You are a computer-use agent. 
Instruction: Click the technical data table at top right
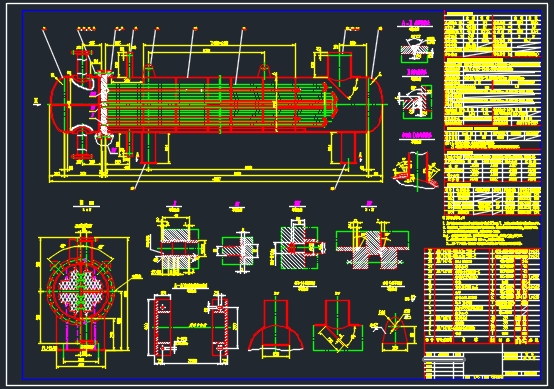tap(493, 34)
